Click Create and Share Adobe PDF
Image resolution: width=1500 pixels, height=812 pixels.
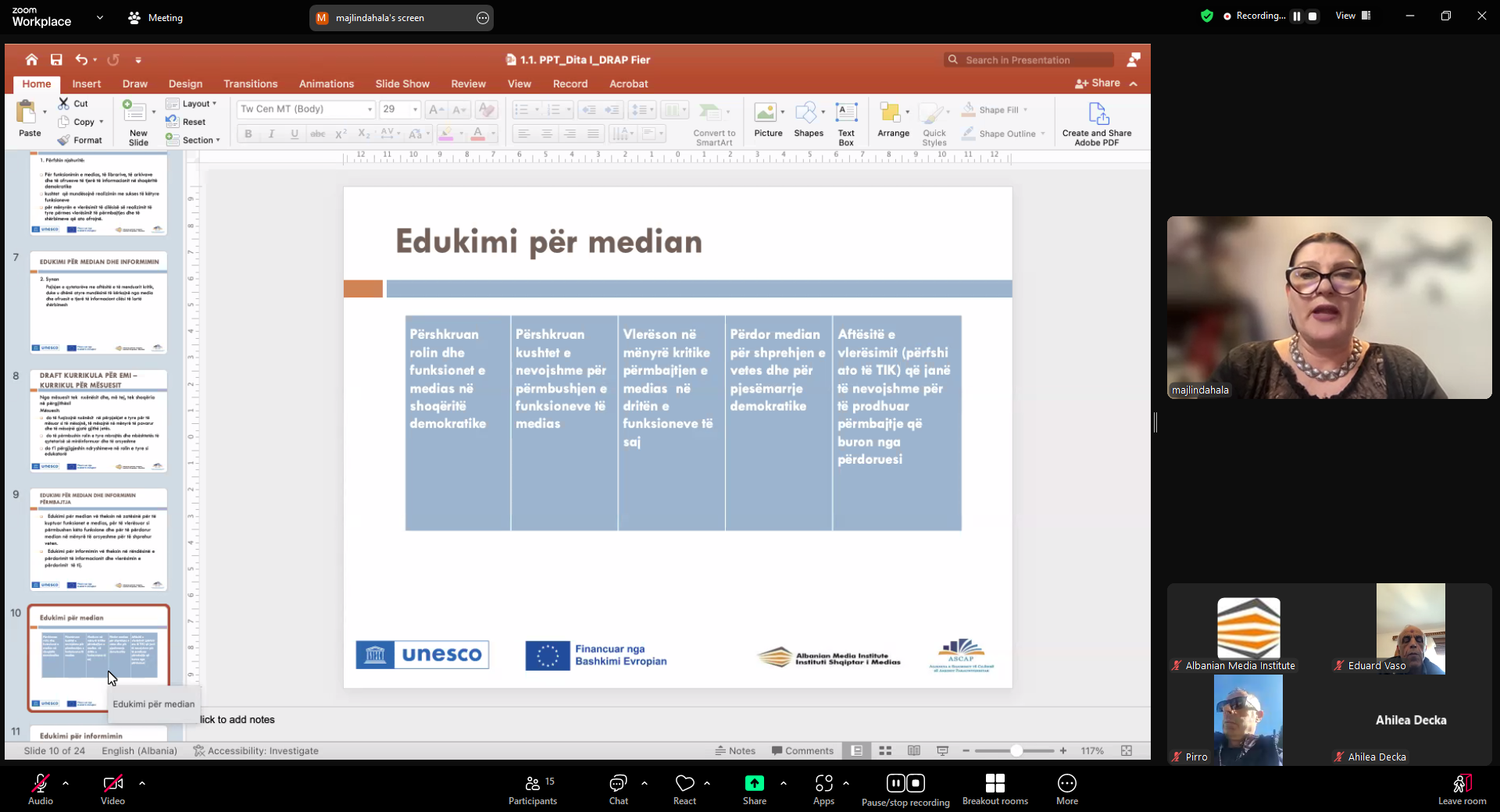1097,124
